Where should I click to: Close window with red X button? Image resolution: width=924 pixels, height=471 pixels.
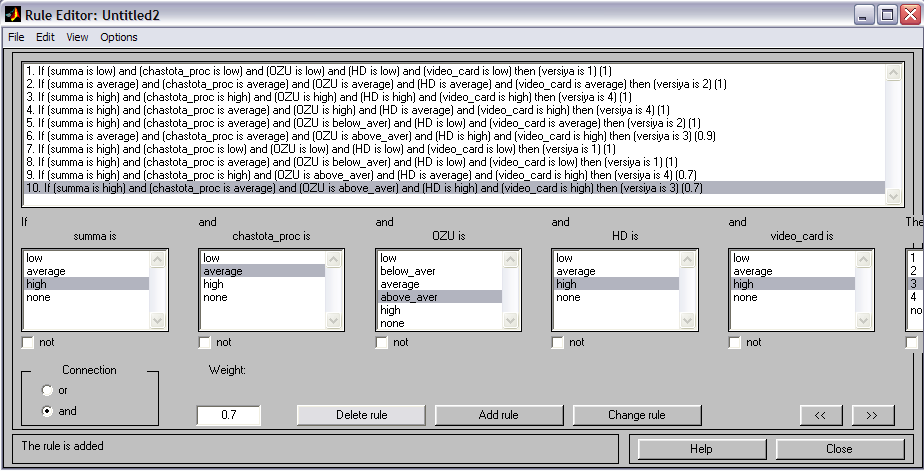click(911, 15)
